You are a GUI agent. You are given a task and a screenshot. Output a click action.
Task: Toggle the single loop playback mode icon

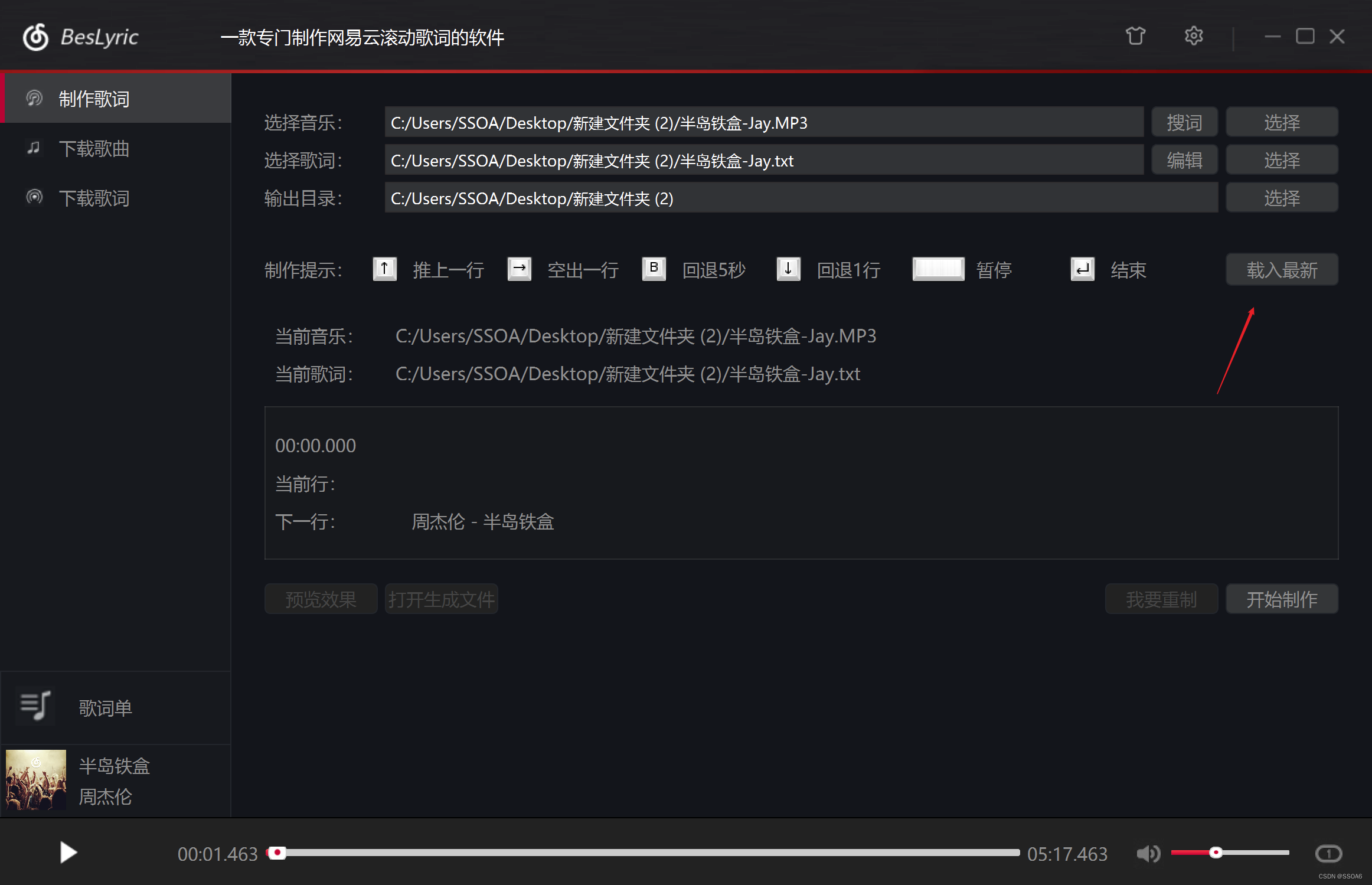tap(1328, 853)
